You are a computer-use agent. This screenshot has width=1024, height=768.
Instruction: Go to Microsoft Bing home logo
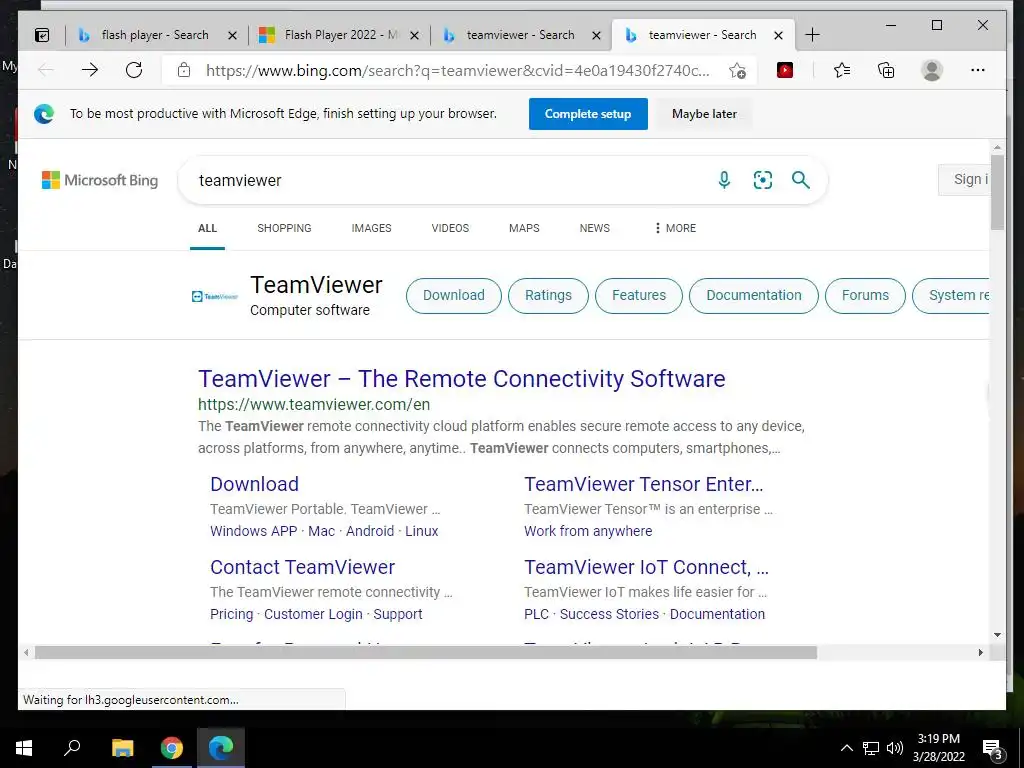click(x=100, y=180)
